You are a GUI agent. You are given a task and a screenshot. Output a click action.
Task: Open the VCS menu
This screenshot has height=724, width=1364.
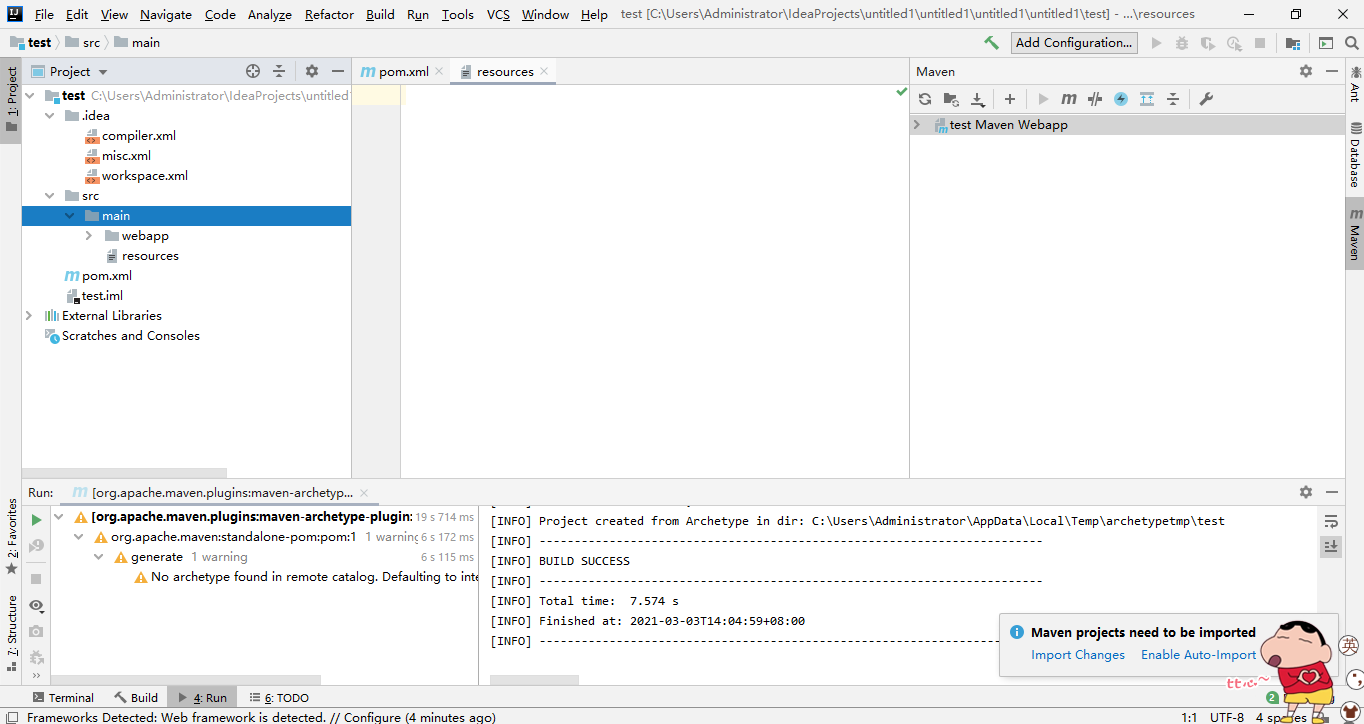point(498,14)
